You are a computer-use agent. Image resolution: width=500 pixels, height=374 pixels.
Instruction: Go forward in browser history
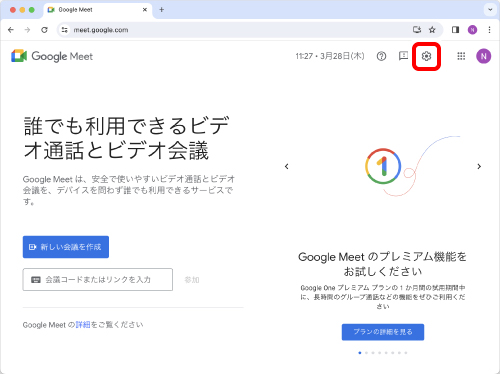pos(27,30)
